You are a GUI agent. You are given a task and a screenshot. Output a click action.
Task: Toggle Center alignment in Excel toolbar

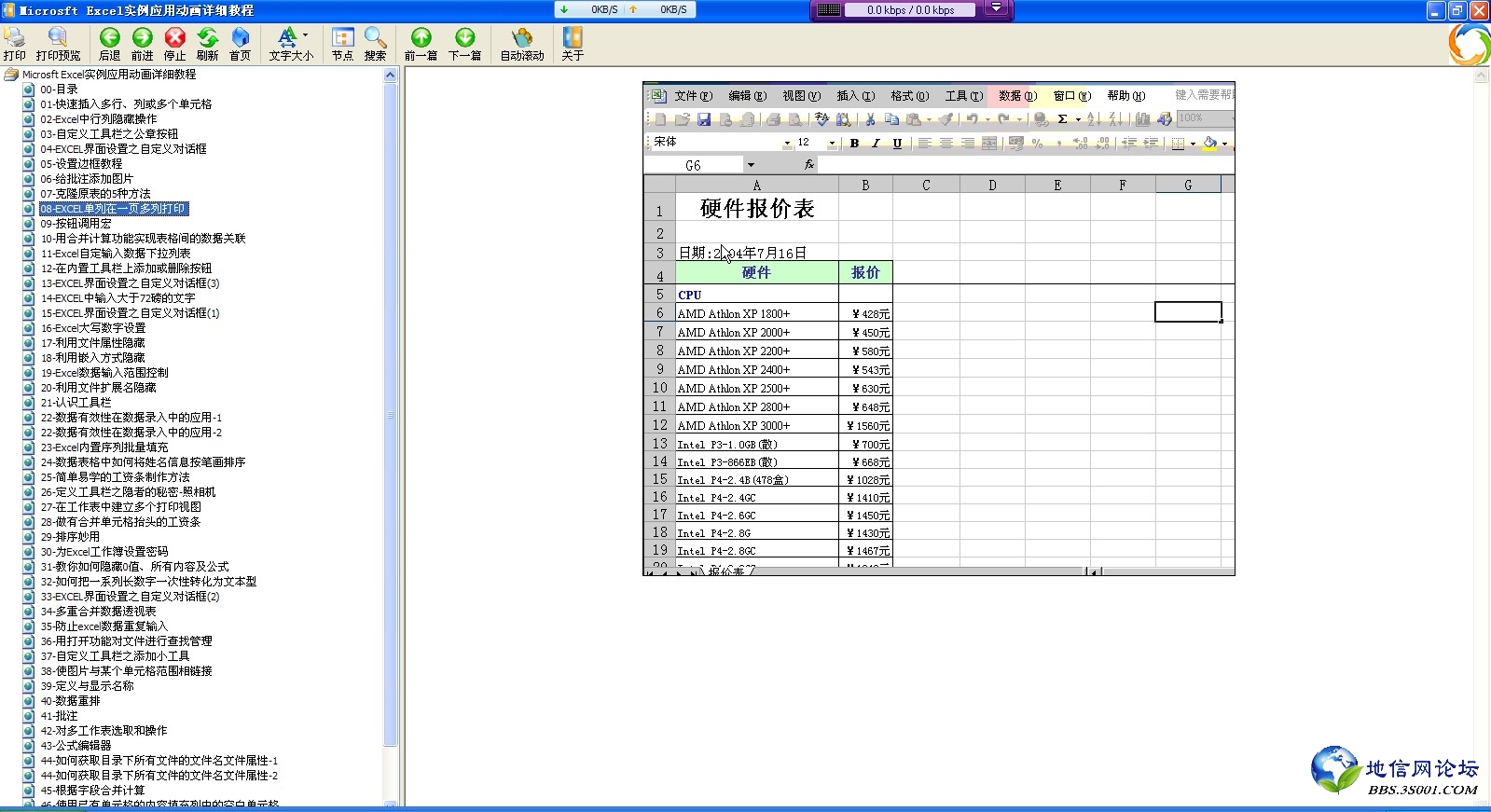[x=946, y=143]
